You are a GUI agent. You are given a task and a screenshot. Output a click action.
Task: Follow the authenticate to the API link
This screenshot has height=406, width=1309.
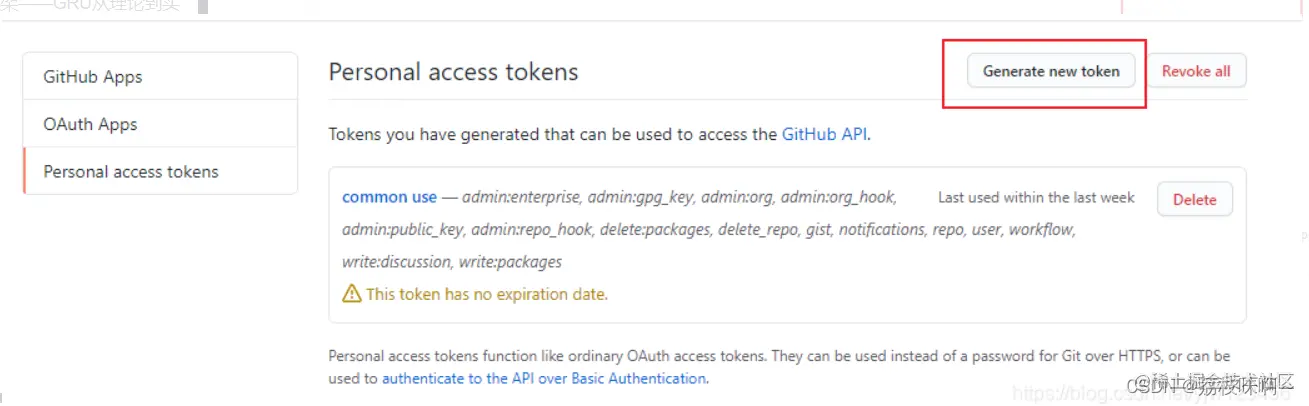click(x=544, y=378)
